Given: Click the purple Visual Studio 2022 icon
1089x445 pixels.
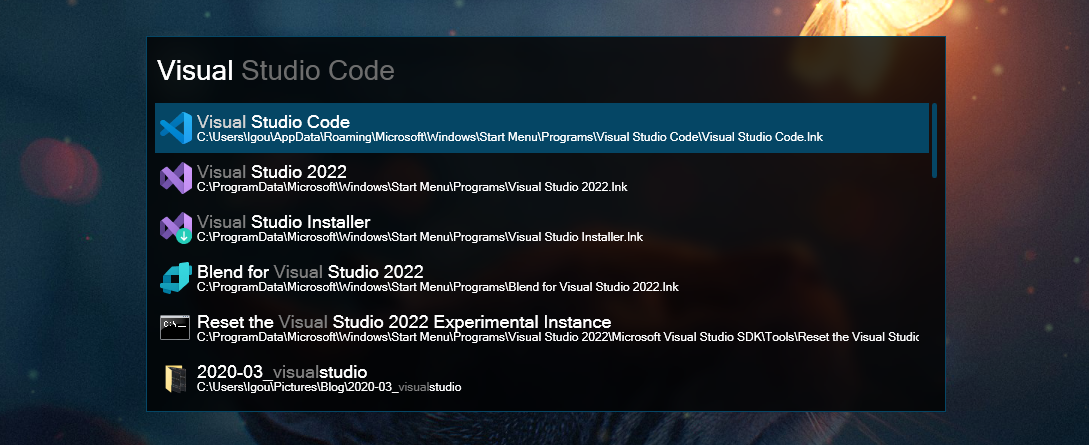Looking at the screenshot, I should click(176, 178).
